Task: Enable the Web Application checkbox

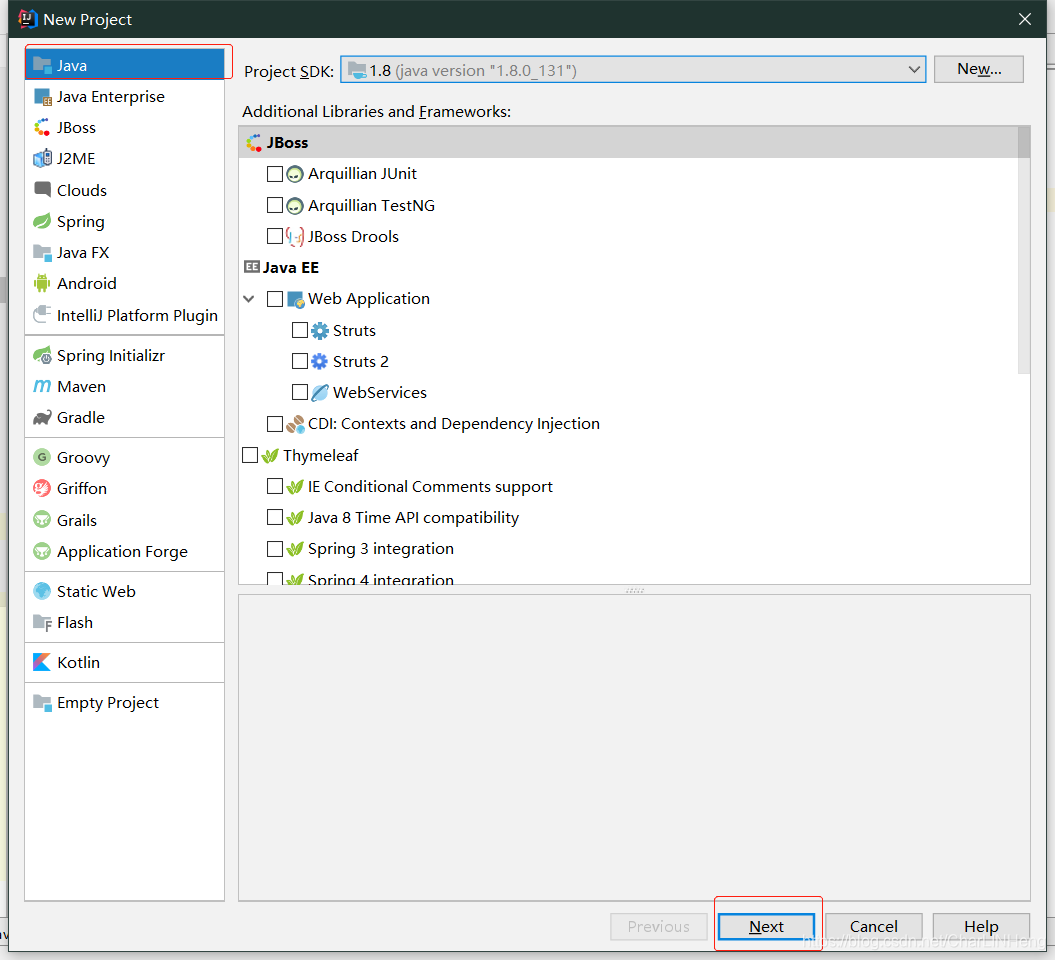Action: point(275,299)
